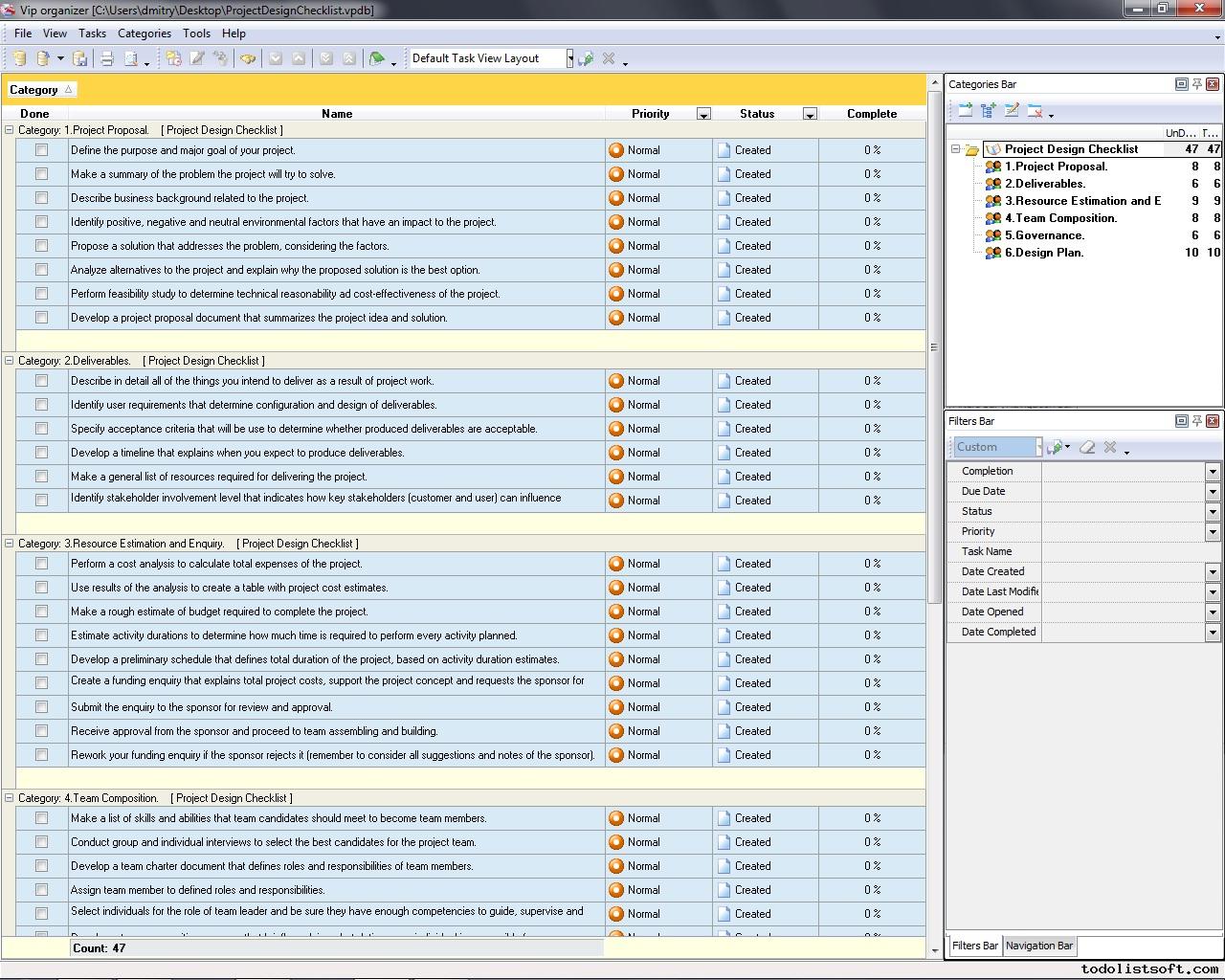Click the Add Subcategory tree icon

pyautogui.click(x=989, y=111)
